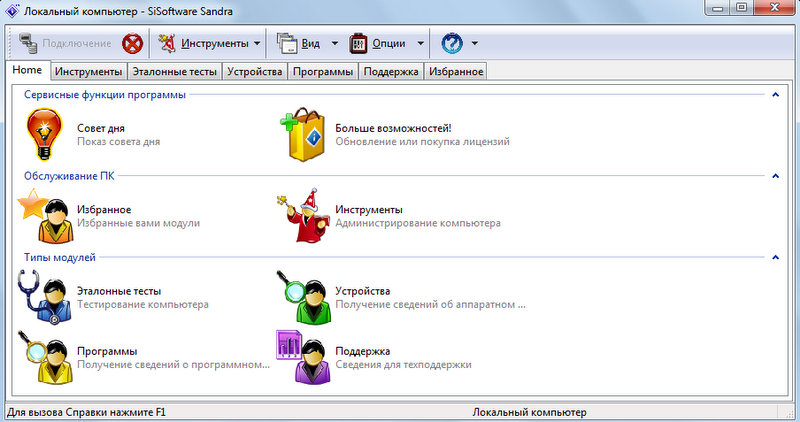Click the Типы модулей heading
This screenshot has width=800, height=422.
click(60, 257)
